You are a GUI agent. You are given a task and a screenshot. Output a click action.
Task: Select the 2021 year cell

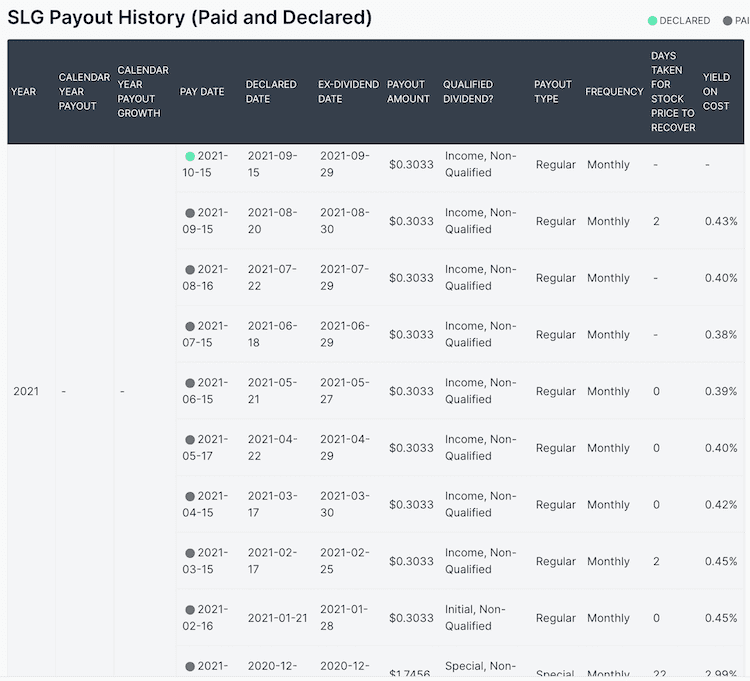pos(26,391)
